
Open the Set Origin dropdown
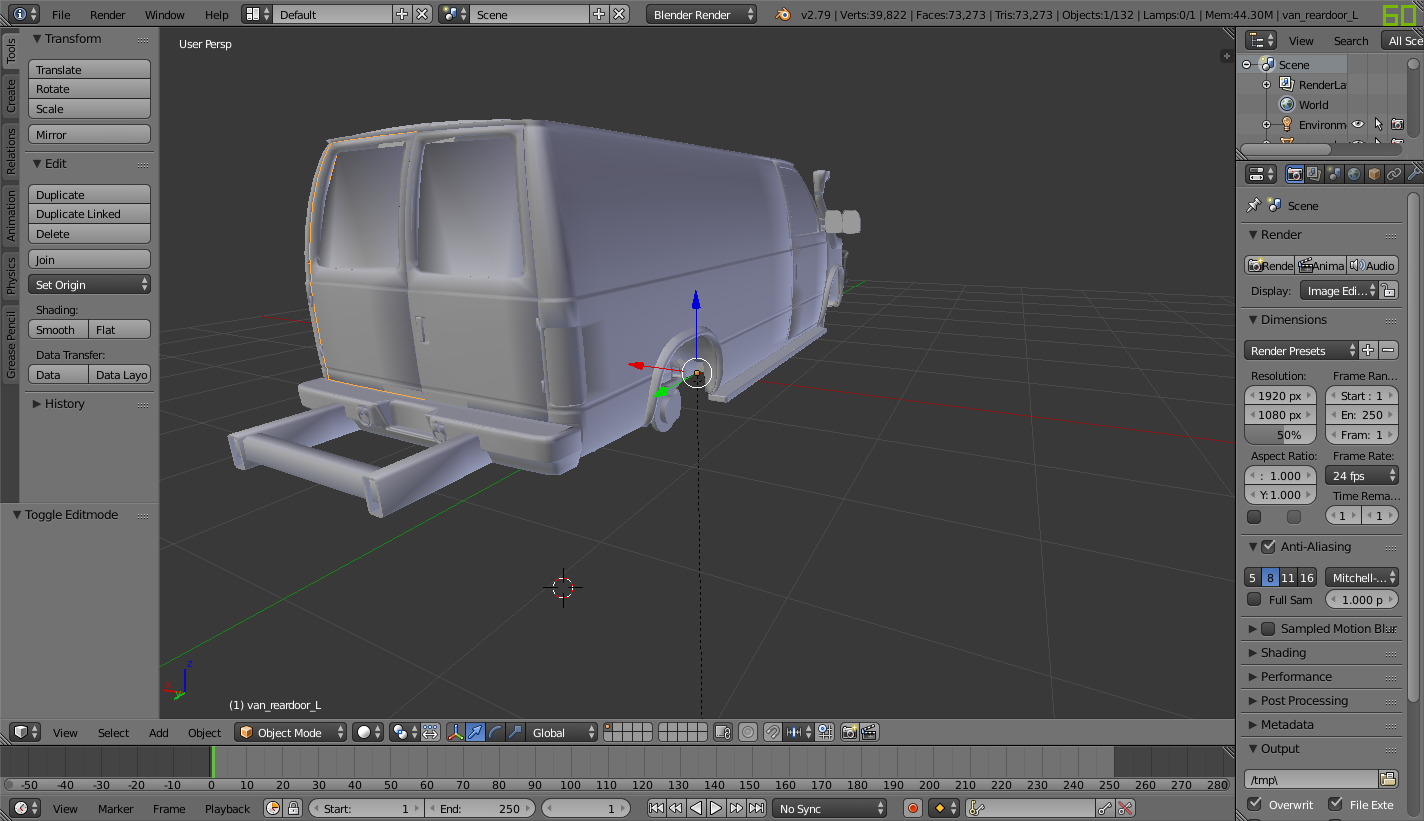click(x=90, y=285)
